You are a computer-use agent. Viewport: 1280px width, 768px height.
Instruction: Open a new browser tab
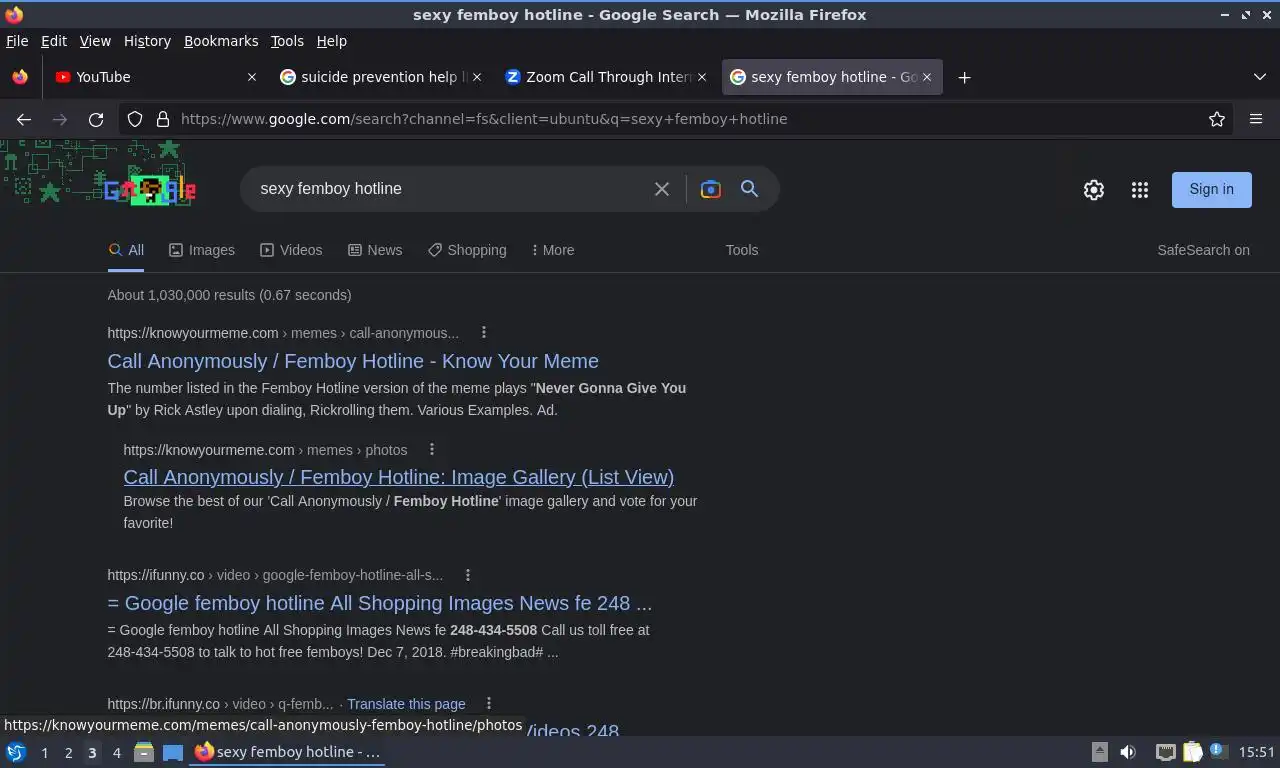click(x=964, y=77)
